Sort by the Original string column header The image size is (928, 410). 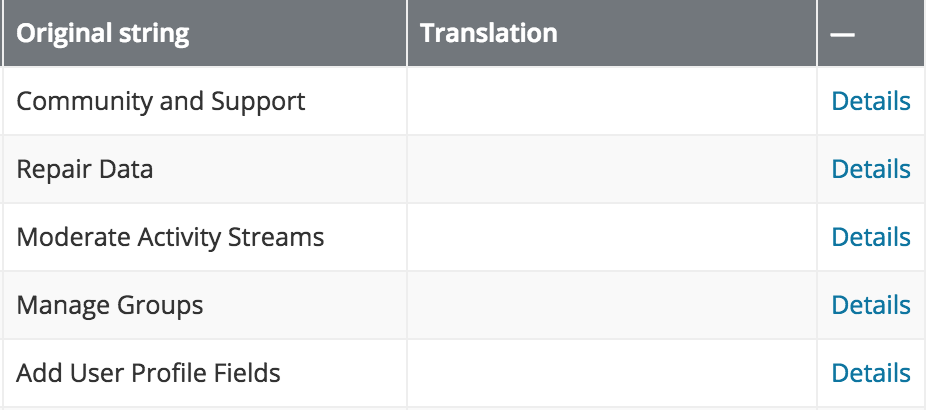pos(102,33)
